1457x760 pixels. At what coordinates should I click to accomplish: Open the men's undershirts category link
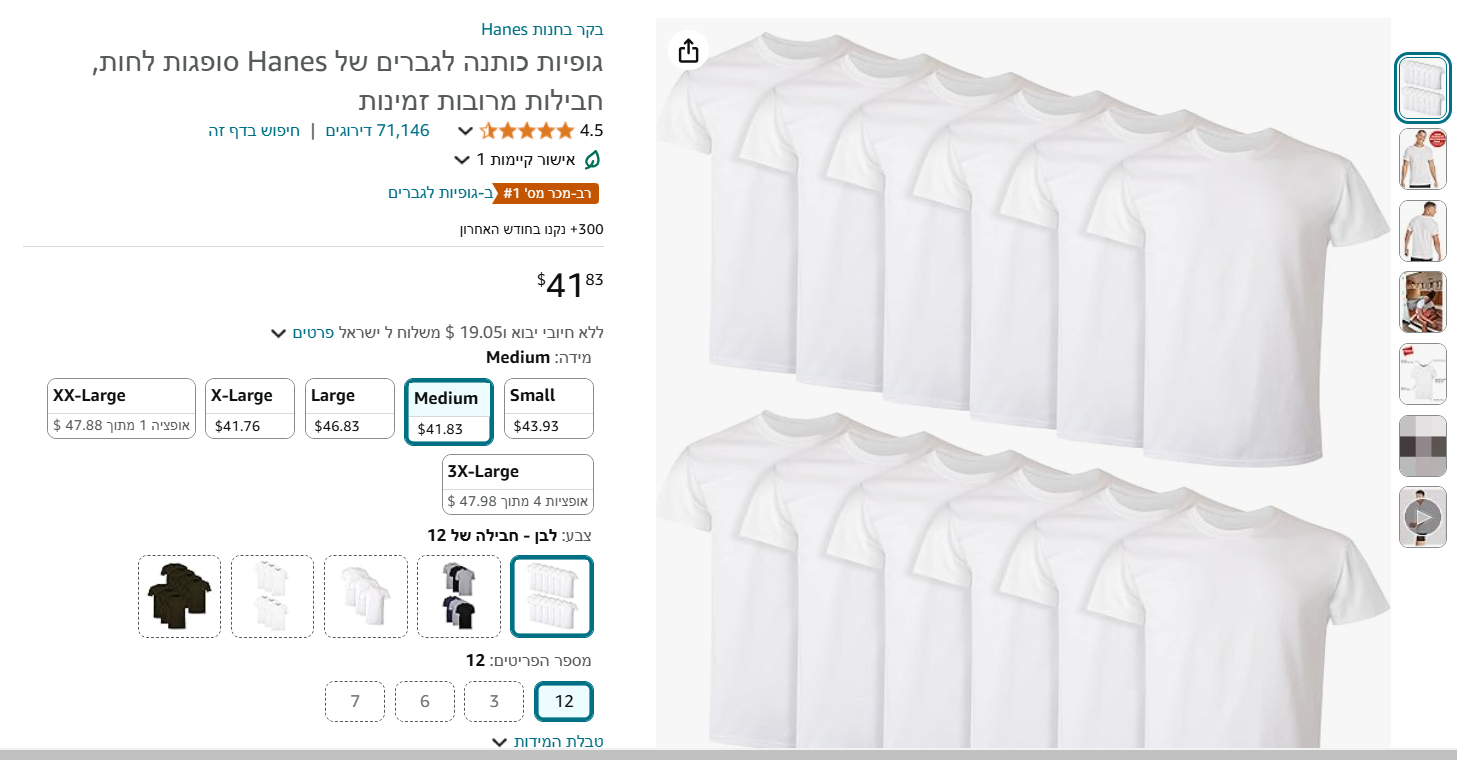[x=441, y=193]
